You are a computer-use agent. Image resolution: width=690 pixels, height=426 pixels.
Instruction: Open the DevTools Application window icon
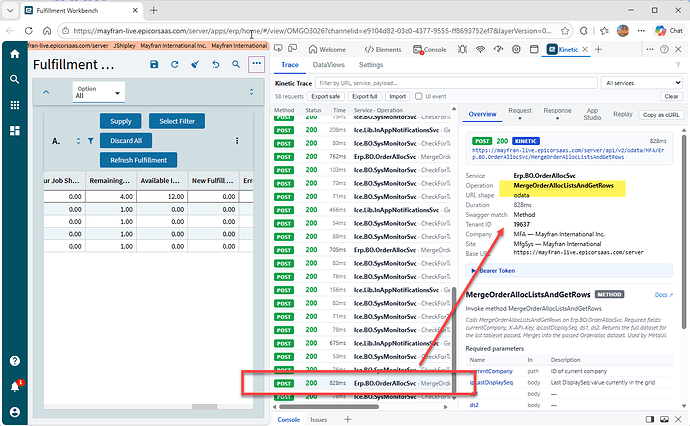(534, 49)
